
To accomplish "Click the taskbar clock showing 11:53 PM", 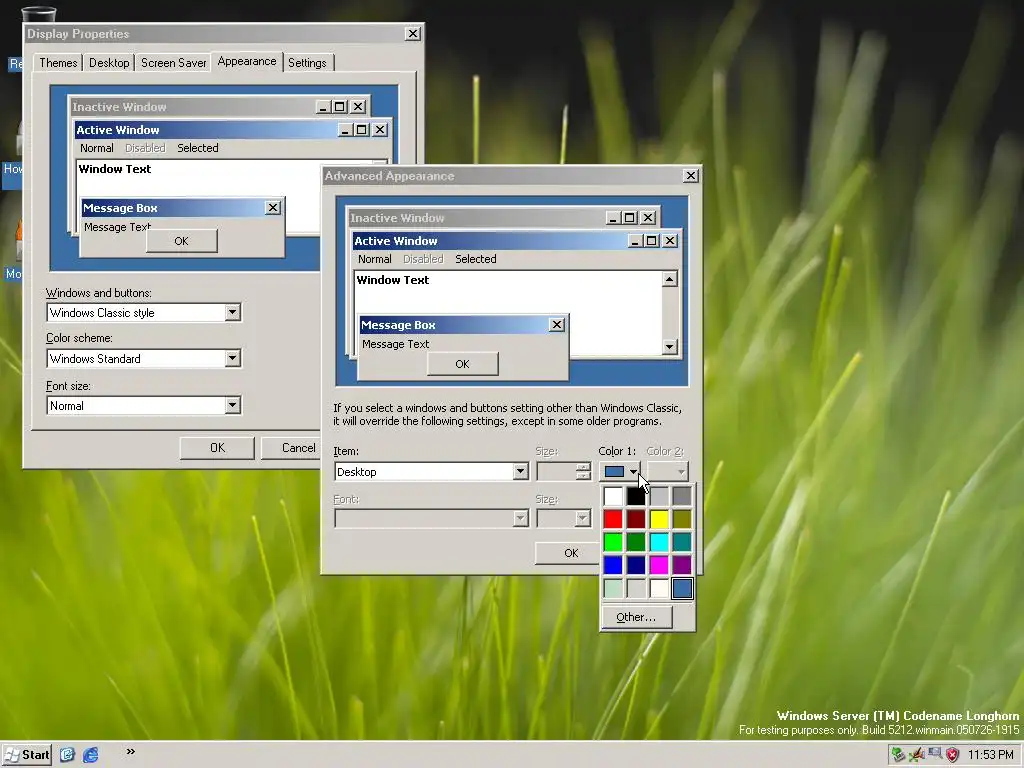I will click(x=991, y=755).
